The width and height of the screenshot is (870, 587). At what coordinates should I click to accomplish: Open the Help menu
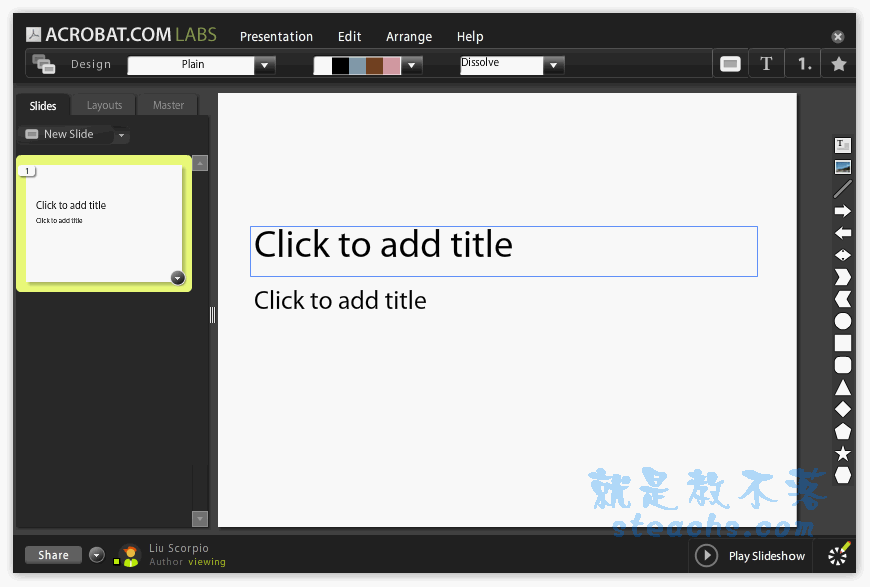[470, 37]
